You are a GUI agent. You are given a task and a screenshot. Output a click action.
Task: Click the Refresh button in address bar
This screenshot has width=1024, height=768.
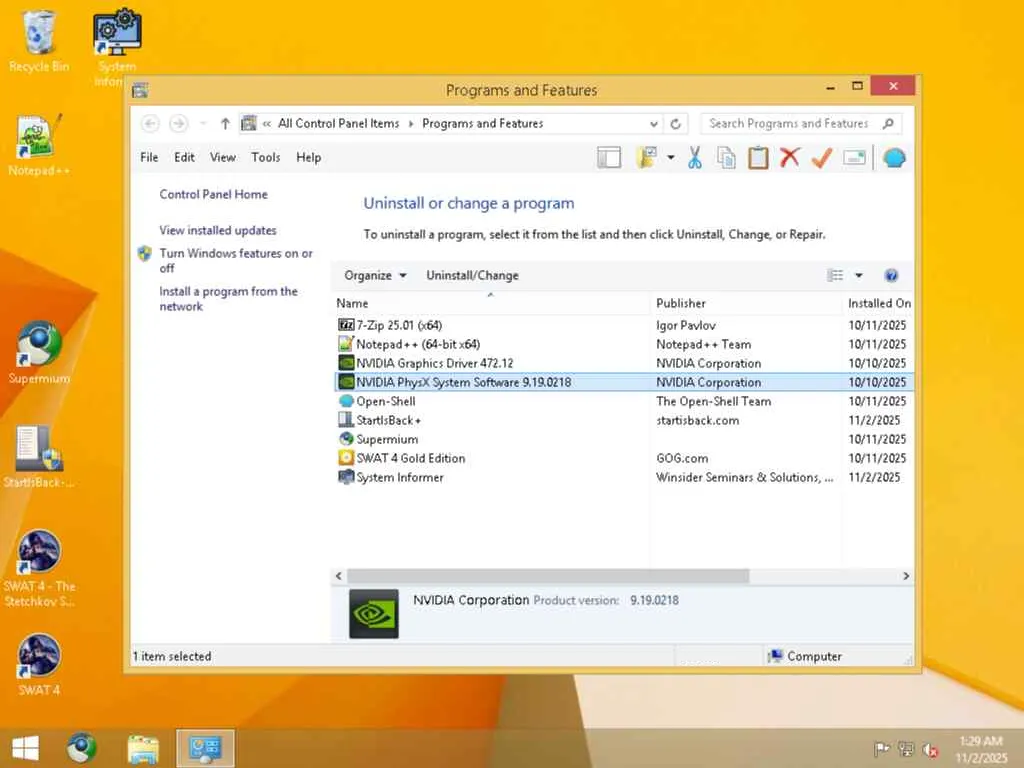tap(676, 123)
